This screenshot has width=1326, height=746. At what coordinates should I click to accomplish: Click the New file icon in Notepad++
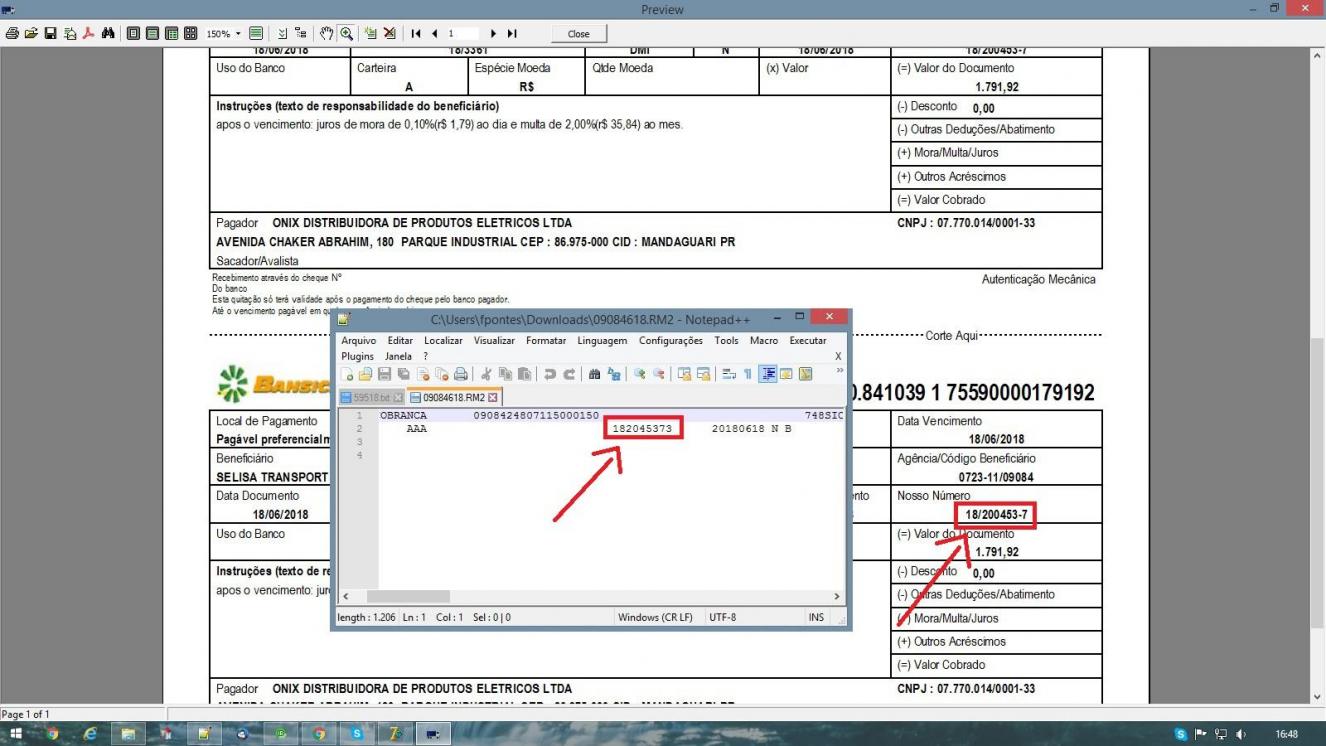347,374
